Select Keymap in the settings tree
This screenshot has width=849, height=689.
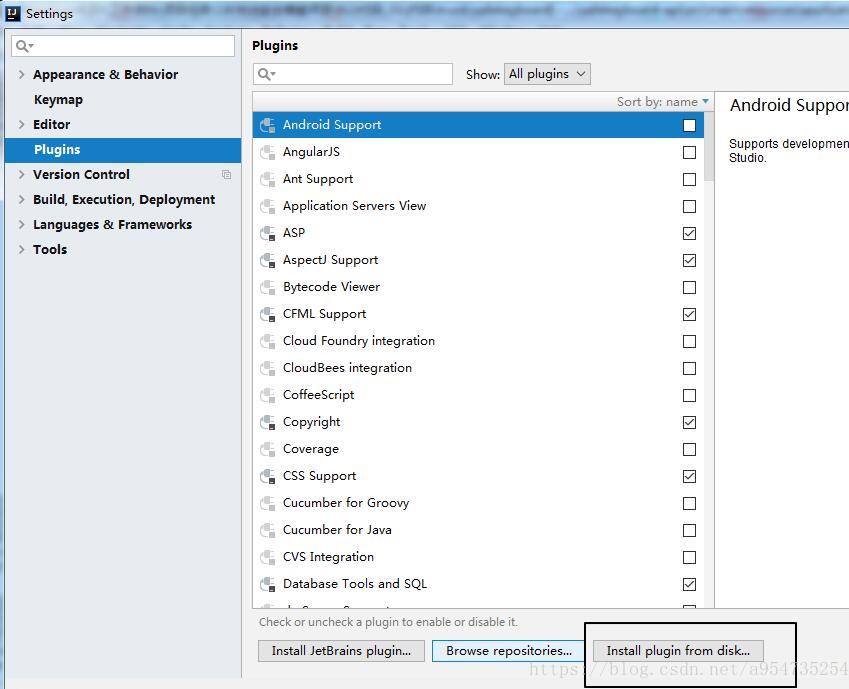coord(58,100)
